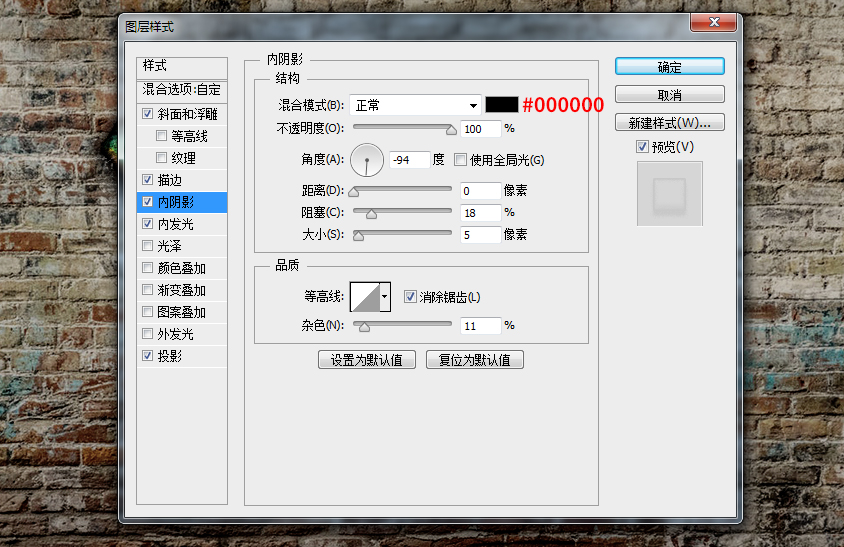Viewport: 844px width, 547px height.
Task: Select the 渐变叠加 style entry
Action: (x=182, y=290)
